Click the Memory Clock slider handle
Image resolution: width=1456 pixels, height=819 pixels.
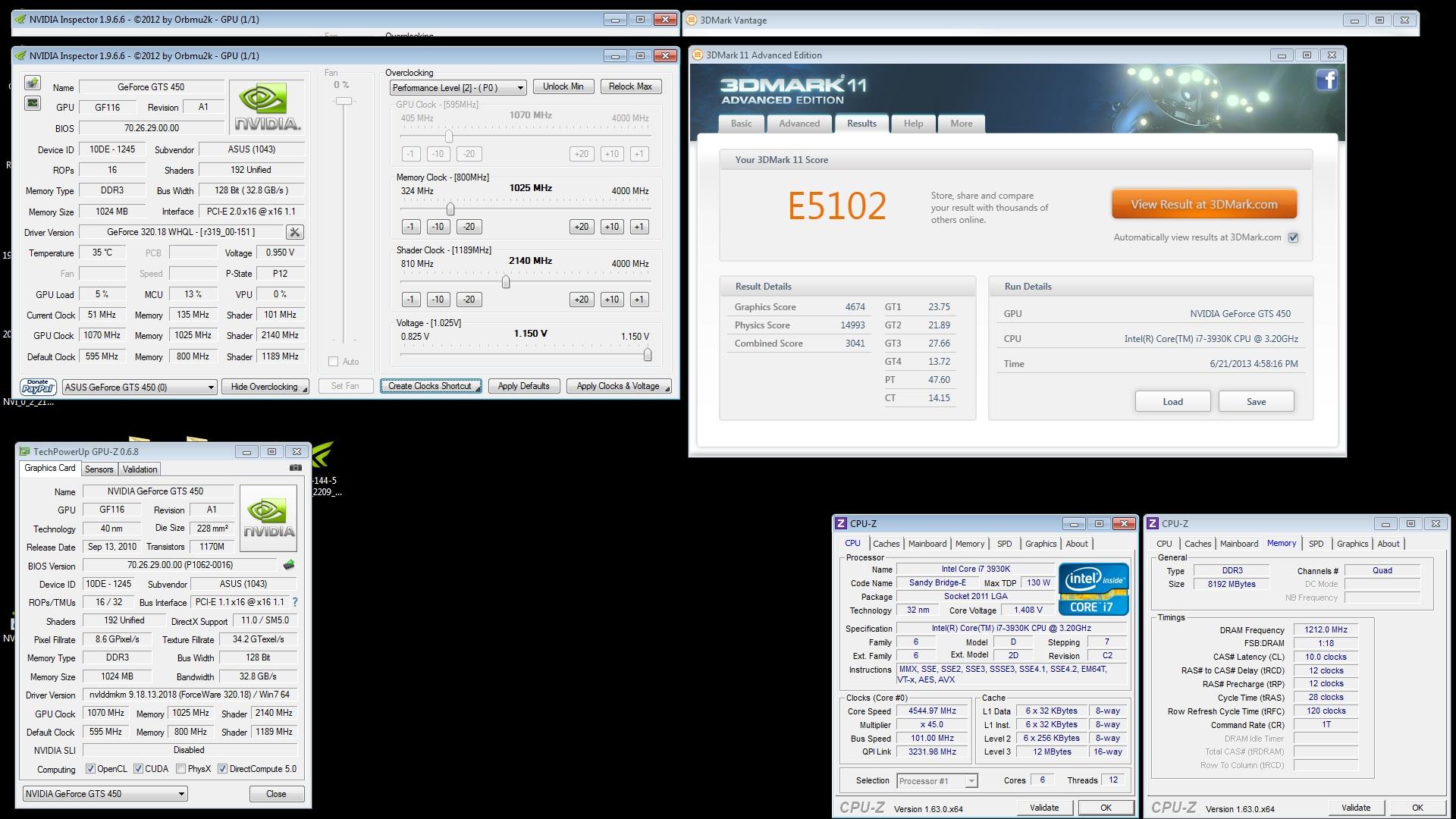coord(450,209)
